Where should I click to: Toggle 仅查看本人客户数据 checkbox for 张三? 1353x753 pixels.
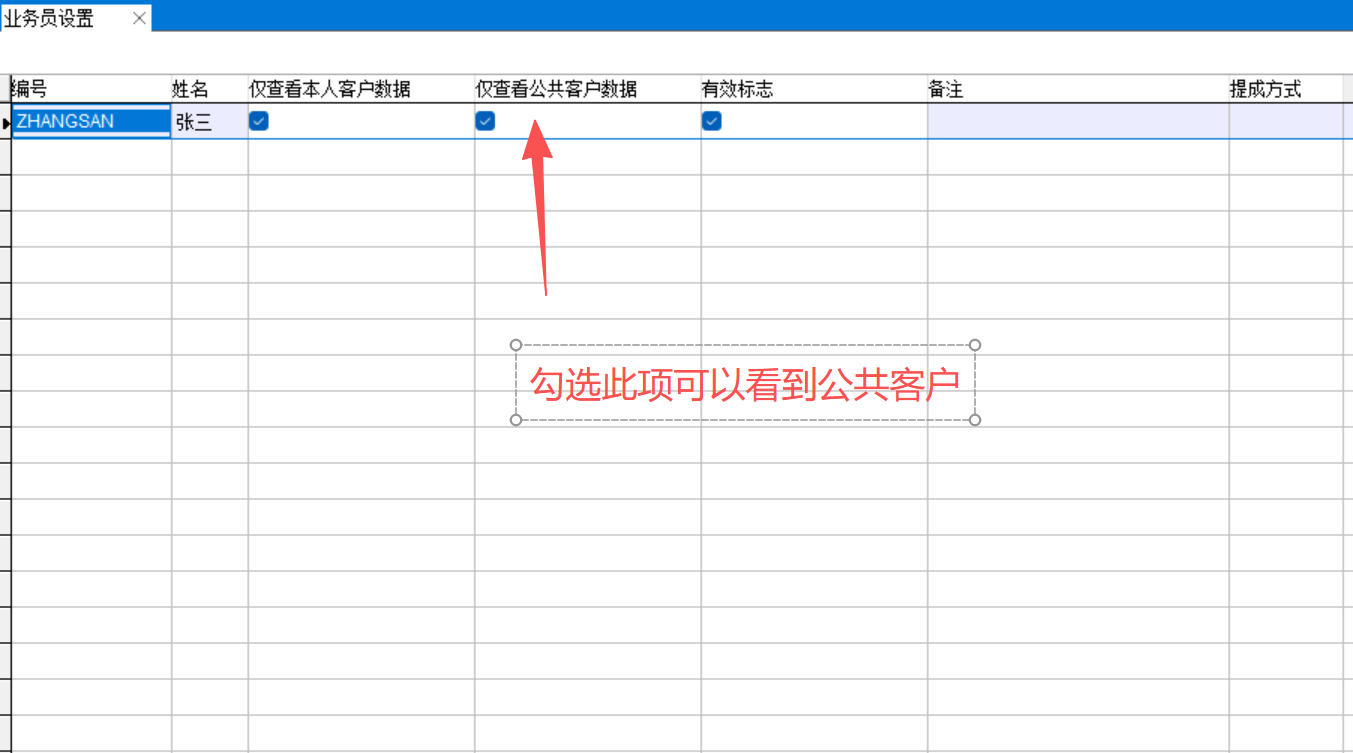(x=259, y=121)
